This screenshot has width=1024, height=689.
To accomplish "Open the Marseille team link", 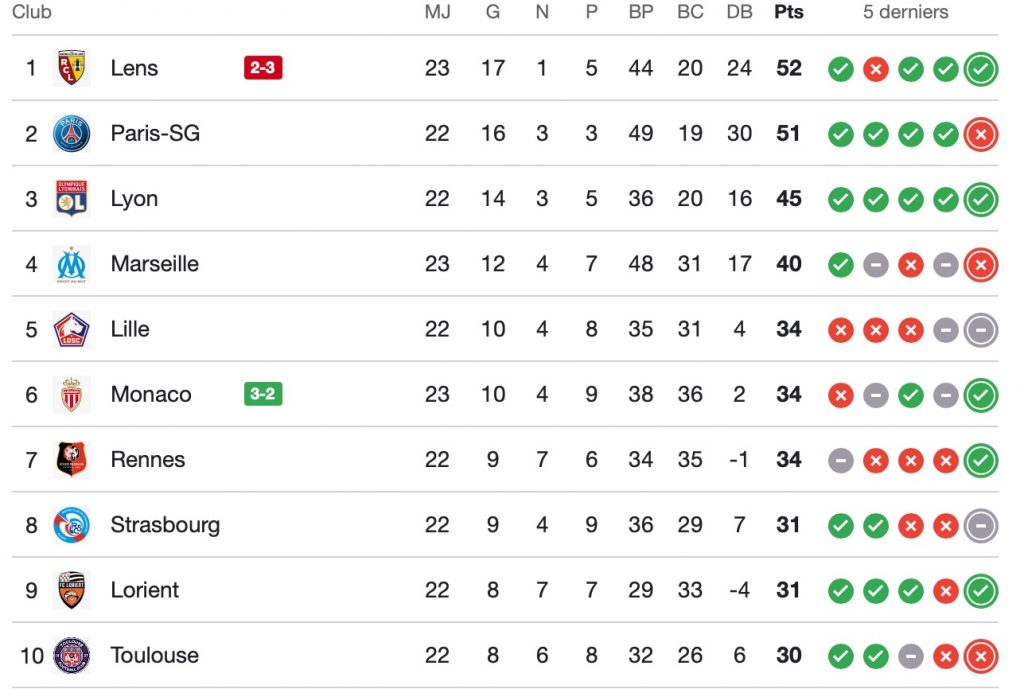I will click(x=154, y=264).
